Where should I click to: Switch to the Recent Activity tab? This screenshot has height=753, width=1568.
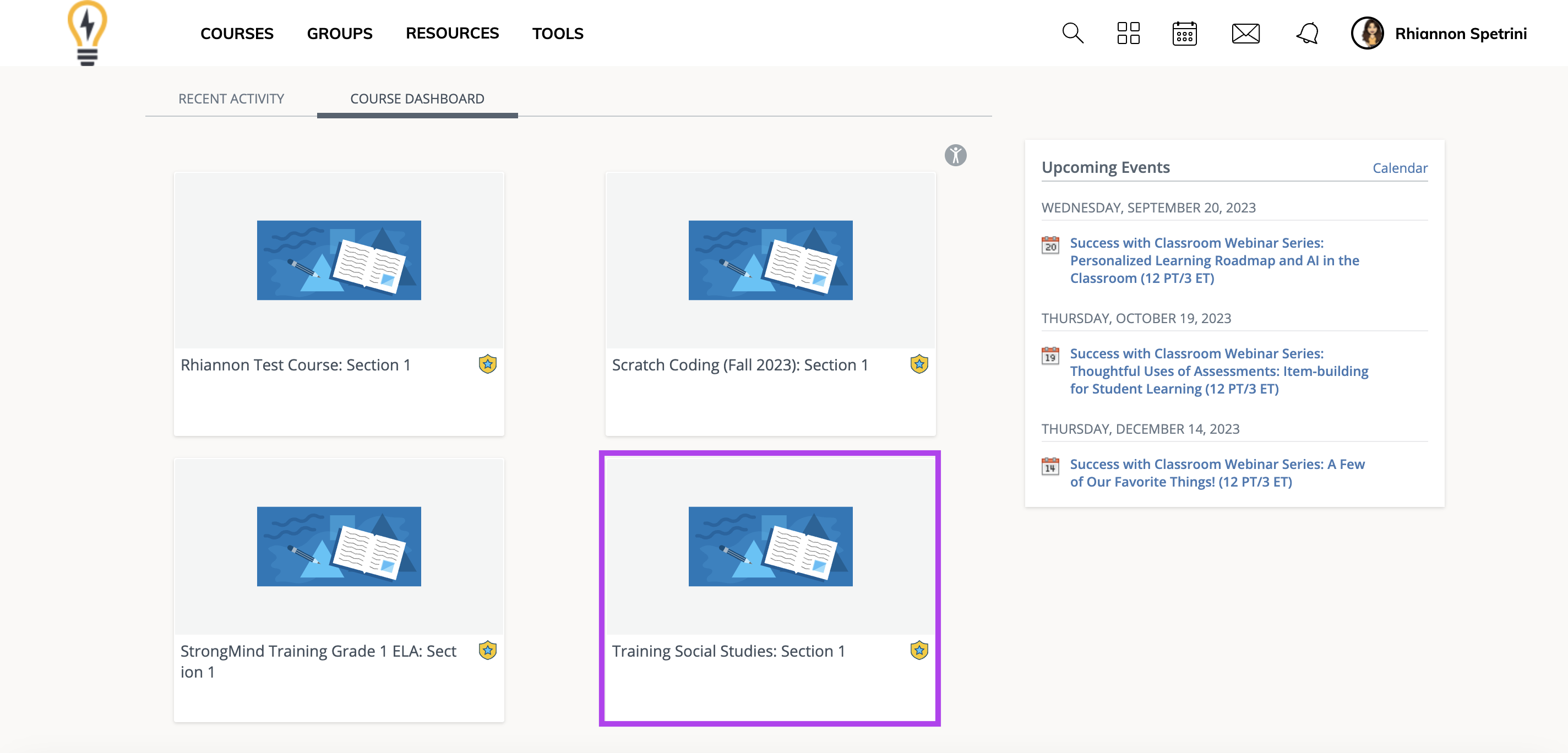[231, 98]
